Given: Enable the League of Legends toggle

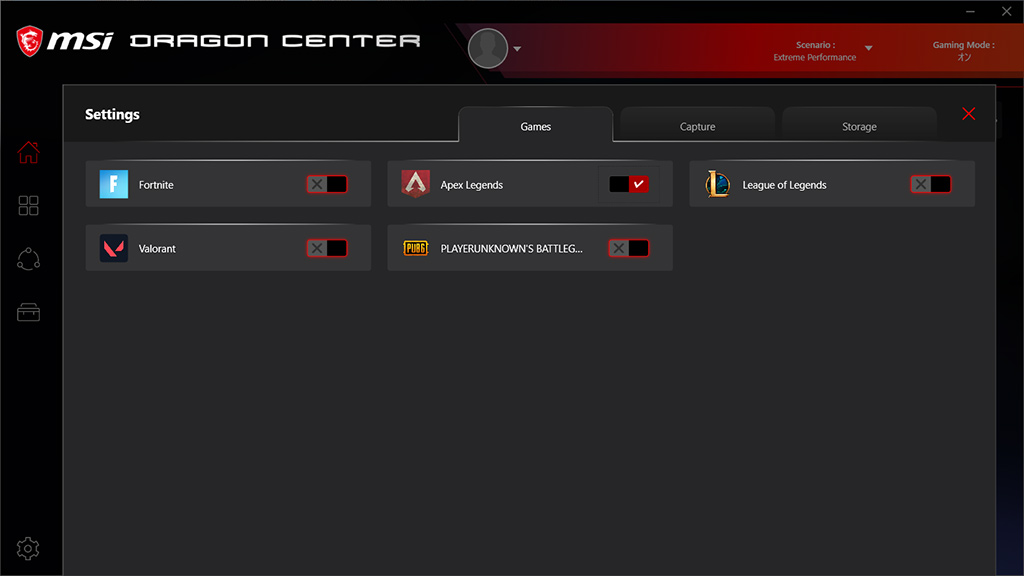Looking at the screenshot, I should [x=931, y=184].
